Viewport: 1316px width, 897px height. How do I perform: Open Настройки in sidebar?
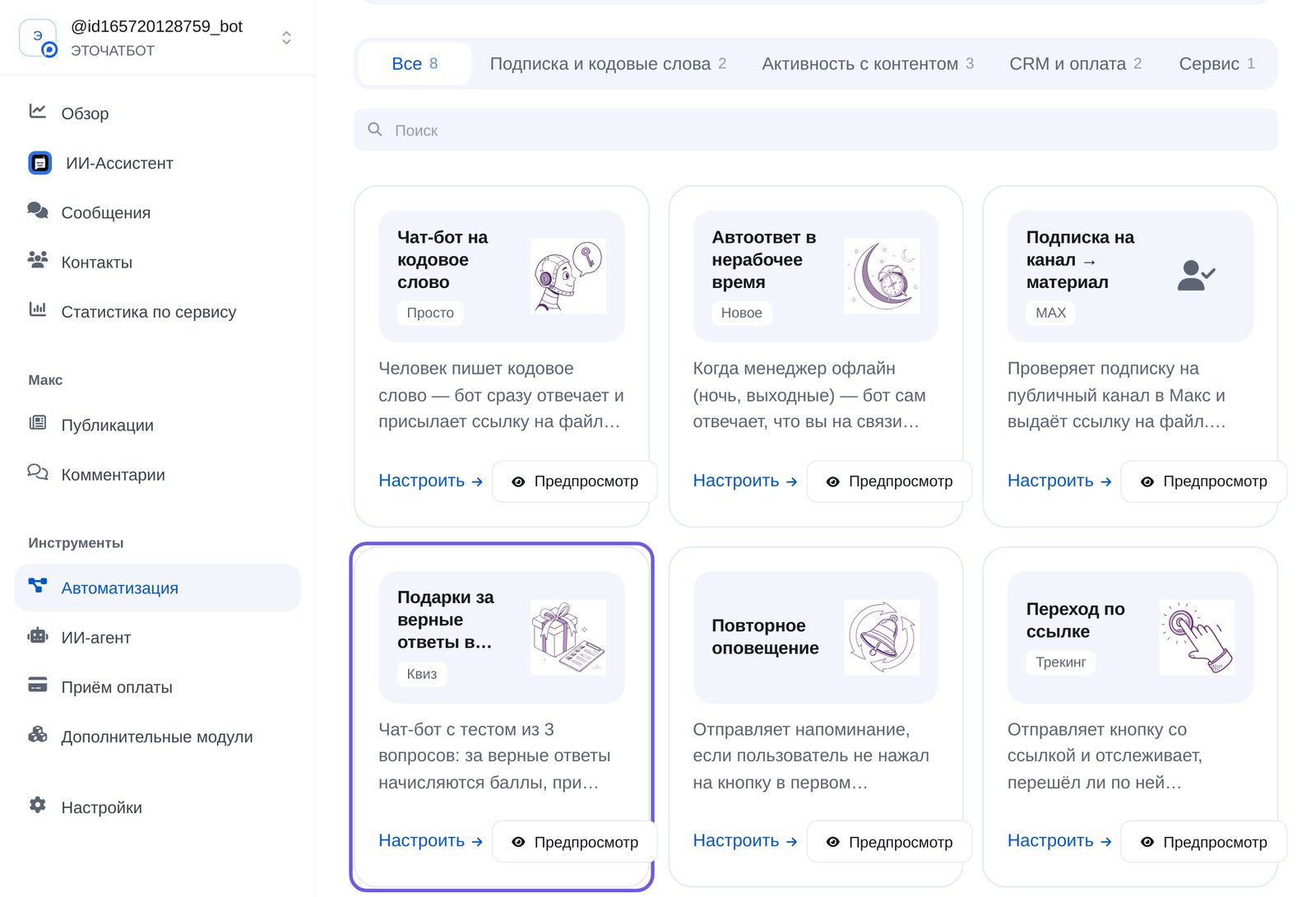tap(157, 807)
